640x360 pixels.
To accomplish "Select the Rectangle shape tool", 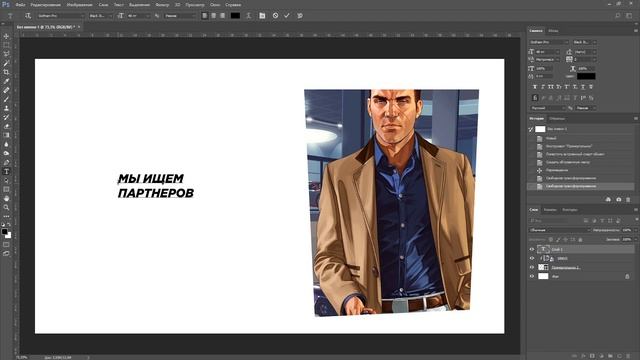I will tap(6, 189).
